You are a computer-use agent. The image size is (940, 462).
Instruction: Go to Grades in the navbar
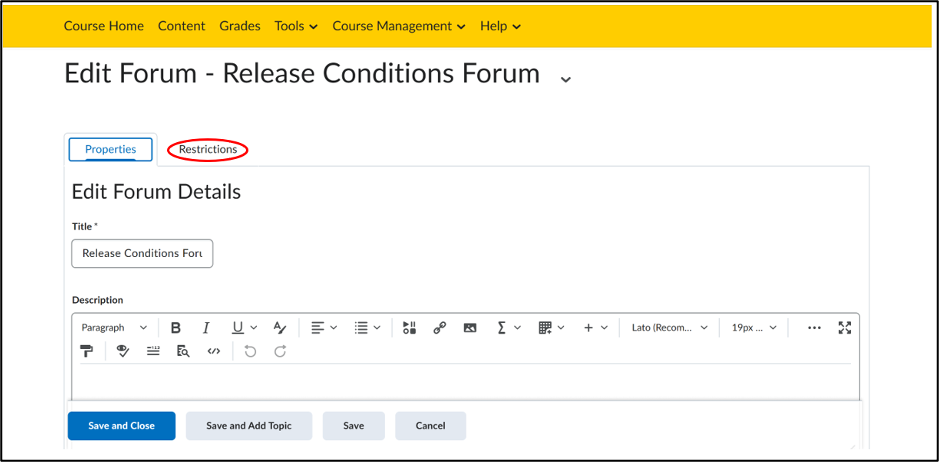point(240,26)
